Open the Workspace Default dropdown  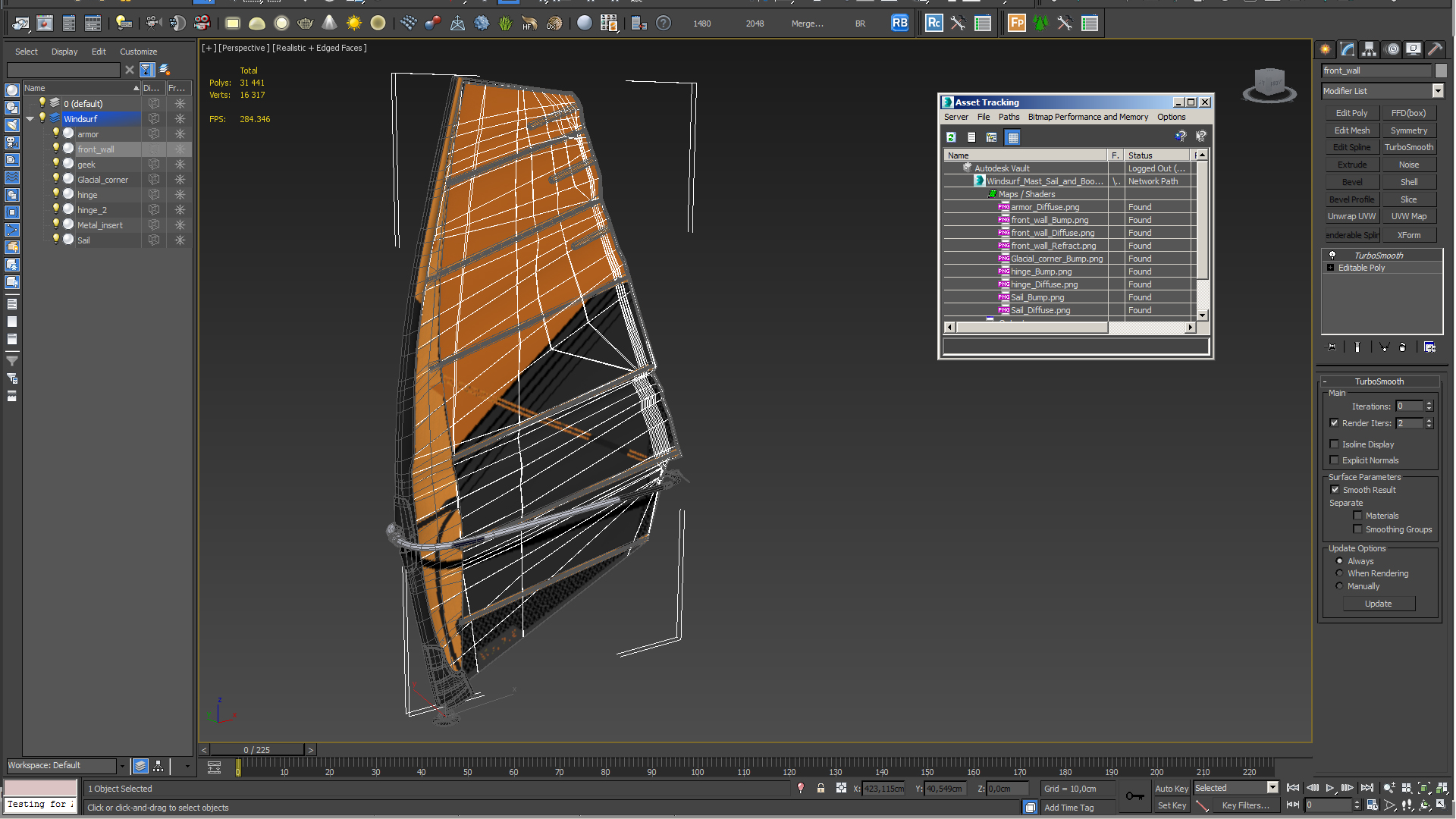pyautogui.click(x=122, y=766)
